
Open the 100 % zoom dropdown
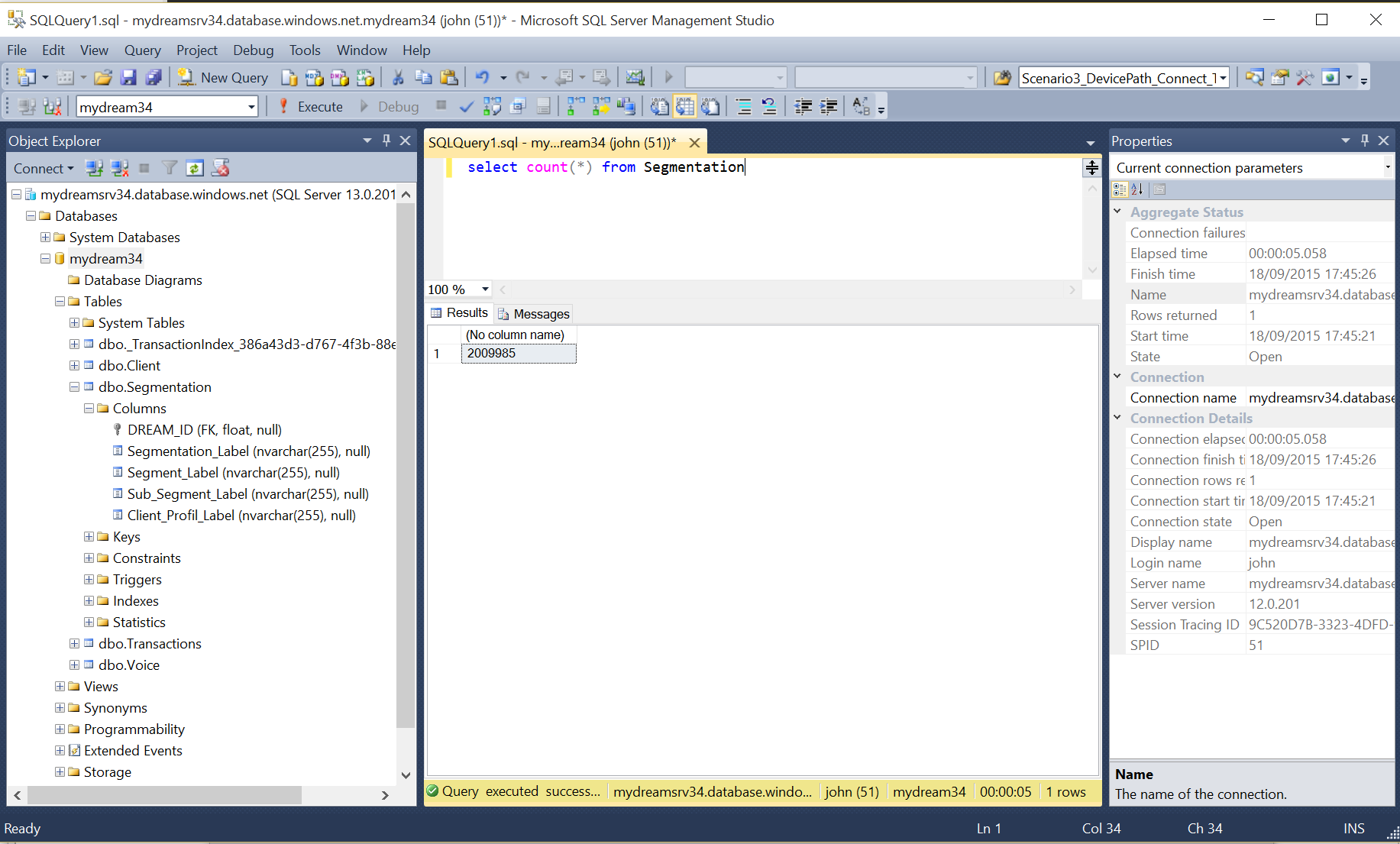pyautogui.click(x=485, y=289)
